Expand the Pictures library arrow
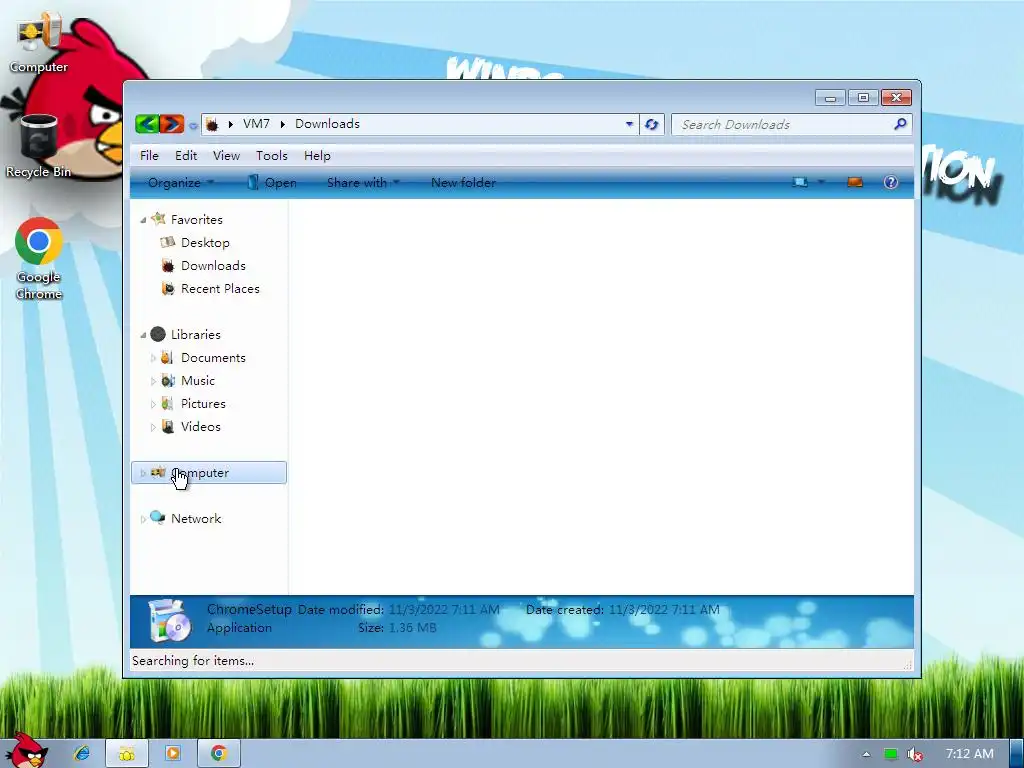Image resolution: width=1024 pixels, height=768 pixels. (x=153, y=404)
